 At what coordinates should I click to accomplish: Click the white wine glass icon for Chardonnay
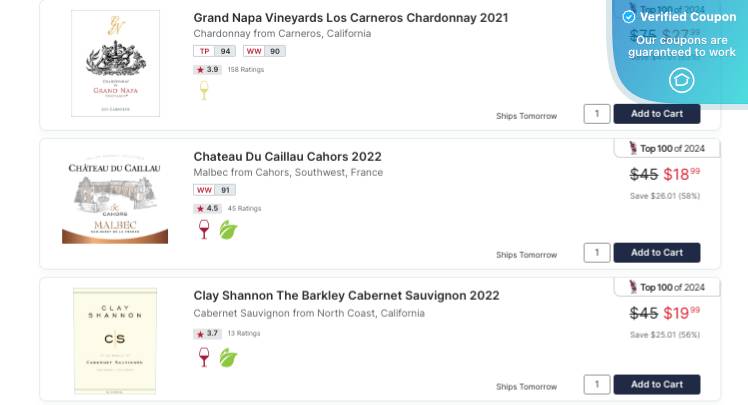204,91
